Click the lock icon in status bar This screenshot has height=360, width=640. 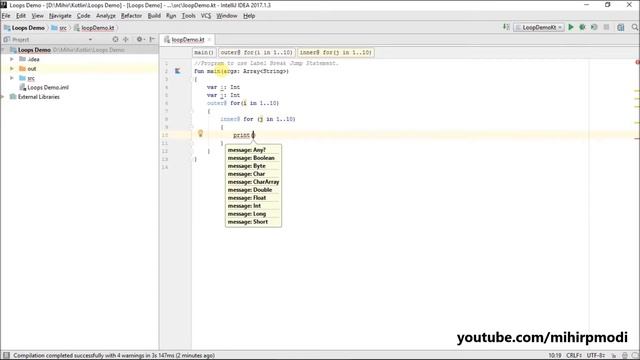[x=613, y=356]
